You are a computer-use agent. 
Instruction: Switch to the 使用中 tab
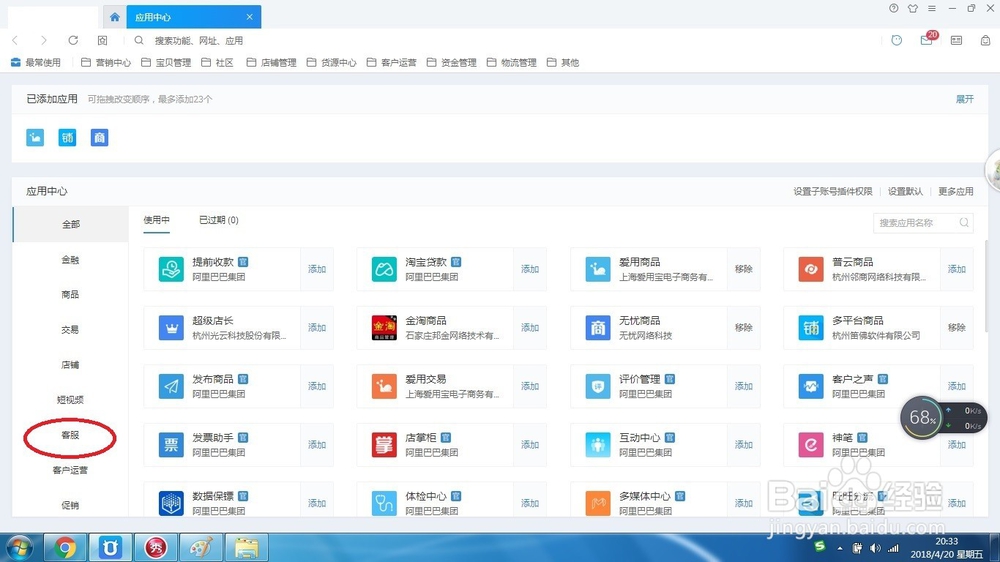(156, 220)
